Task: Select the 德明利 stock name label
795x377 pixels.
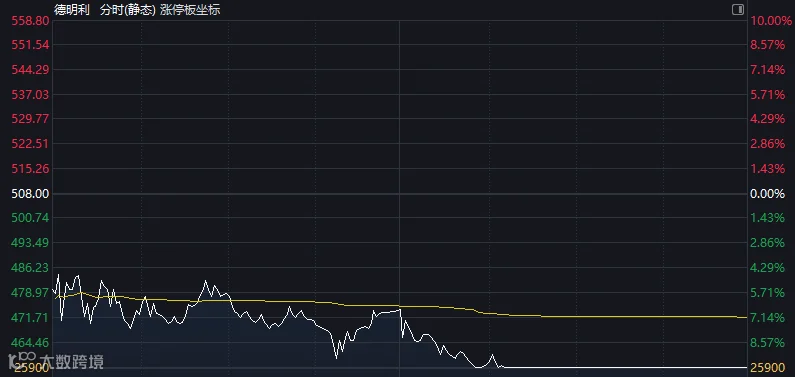Action: 72,10
